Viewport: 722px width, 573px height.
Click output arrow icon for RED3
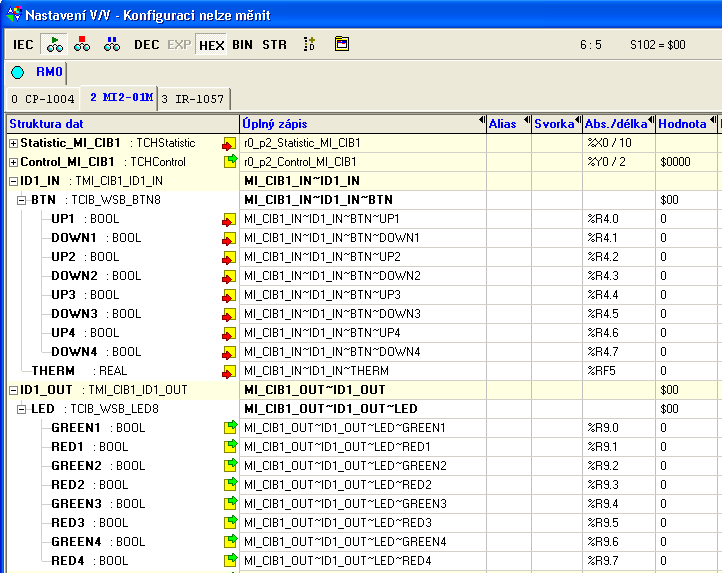[x=230, y=522]
